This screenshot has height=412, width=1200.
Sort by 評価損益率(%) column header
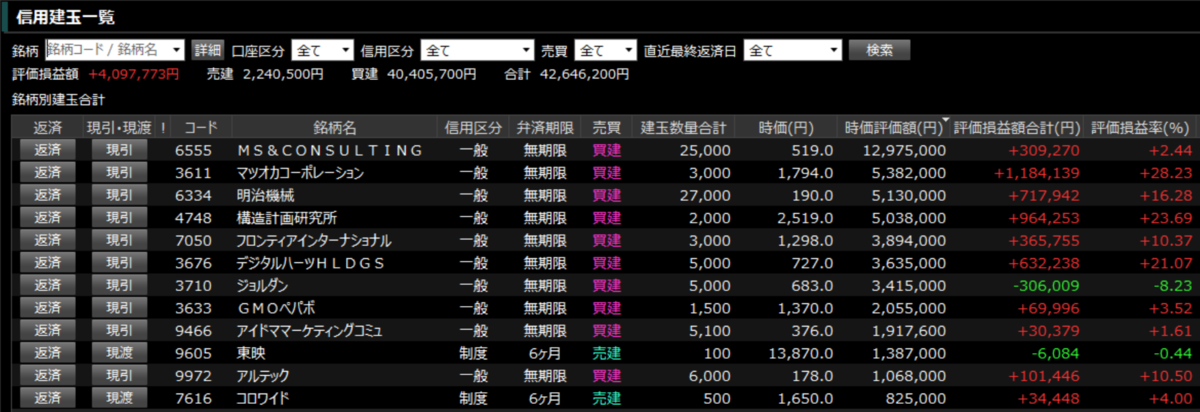[1140, 127]
